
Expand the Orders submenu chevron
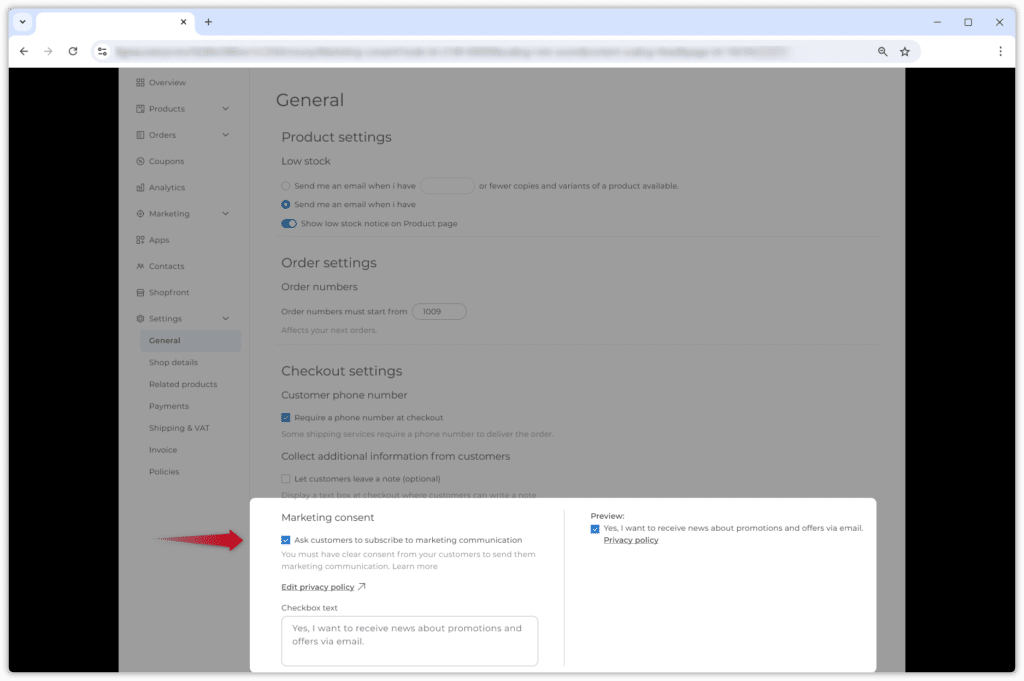[x=226, y=135]
